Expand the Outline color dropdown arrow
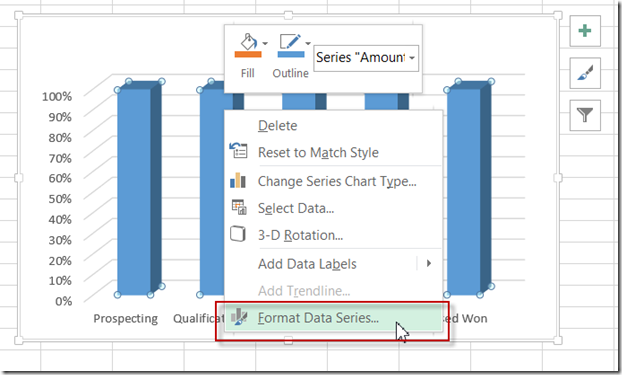The width and height of the screenshot is (622, 375). (308, 43)
